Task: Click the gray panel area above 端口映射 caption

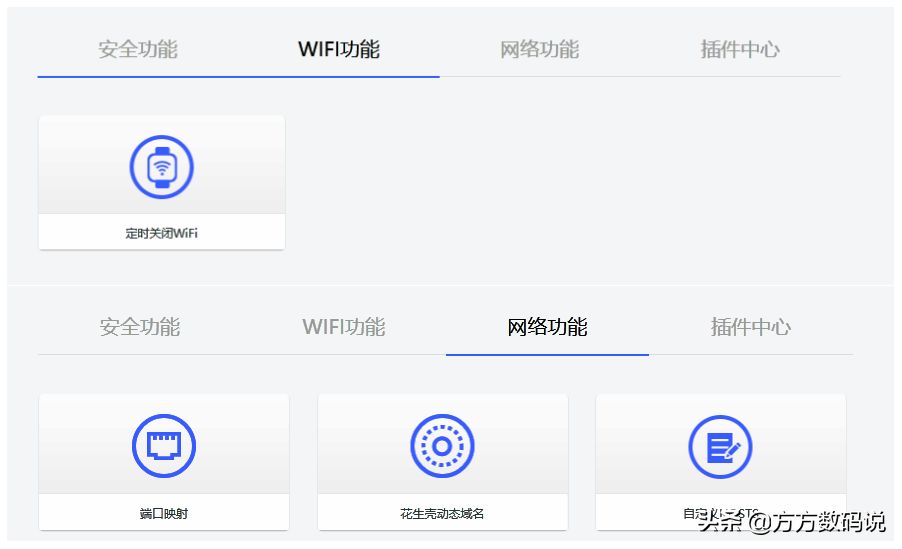Action: click(164, 444)
